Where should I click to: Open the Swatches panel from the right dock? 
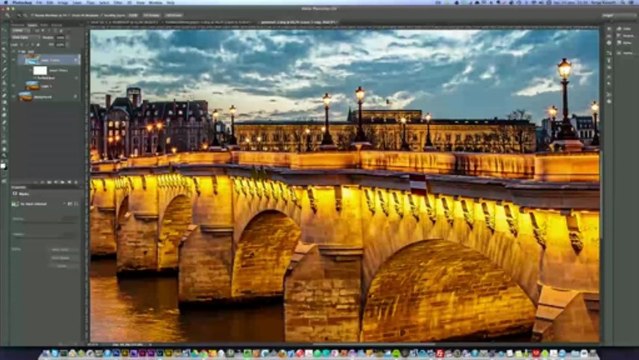tap(624, 36)
